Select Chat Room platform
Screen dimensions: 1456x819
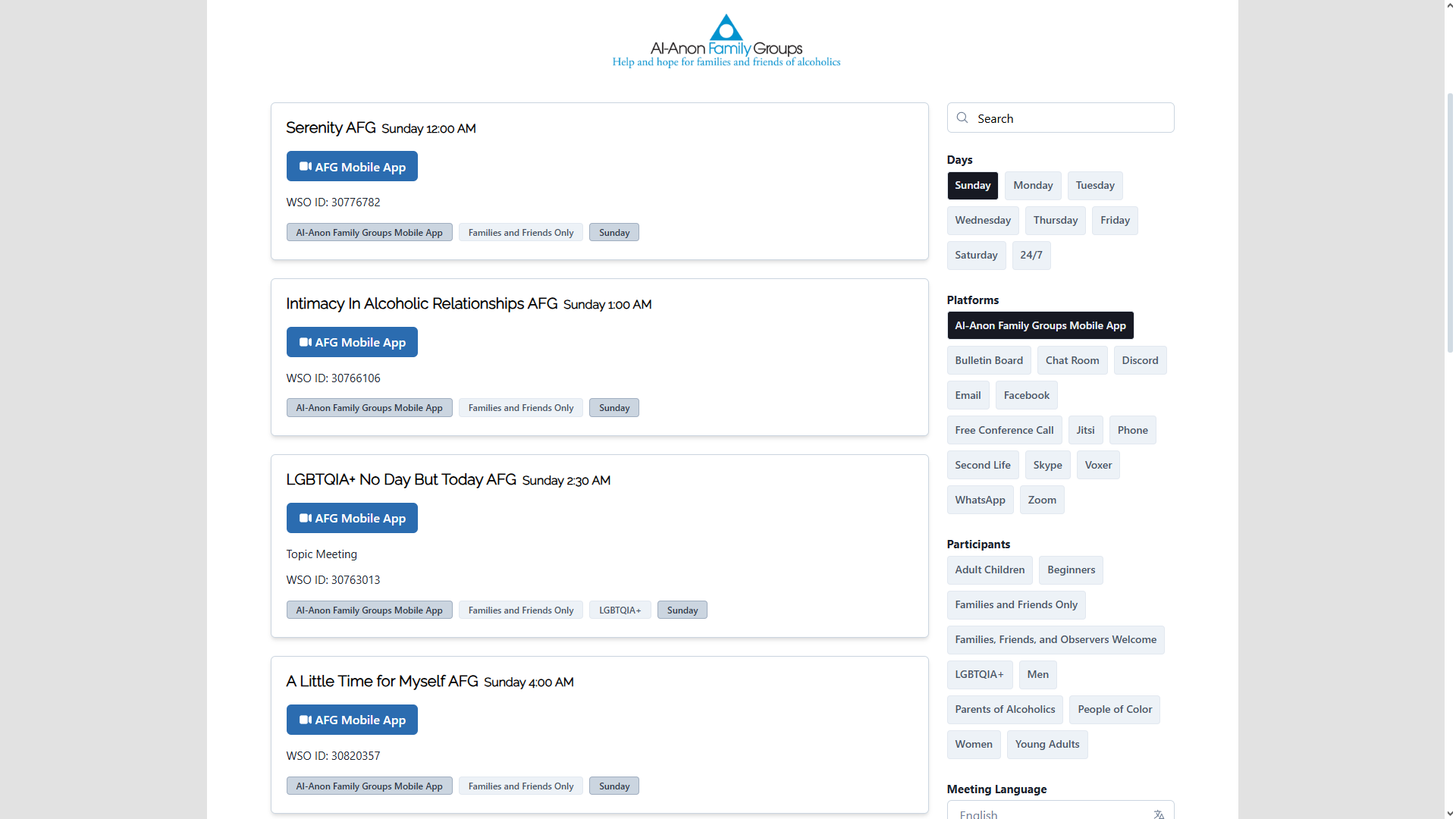pyautogui.click(x=1072, y=360)
